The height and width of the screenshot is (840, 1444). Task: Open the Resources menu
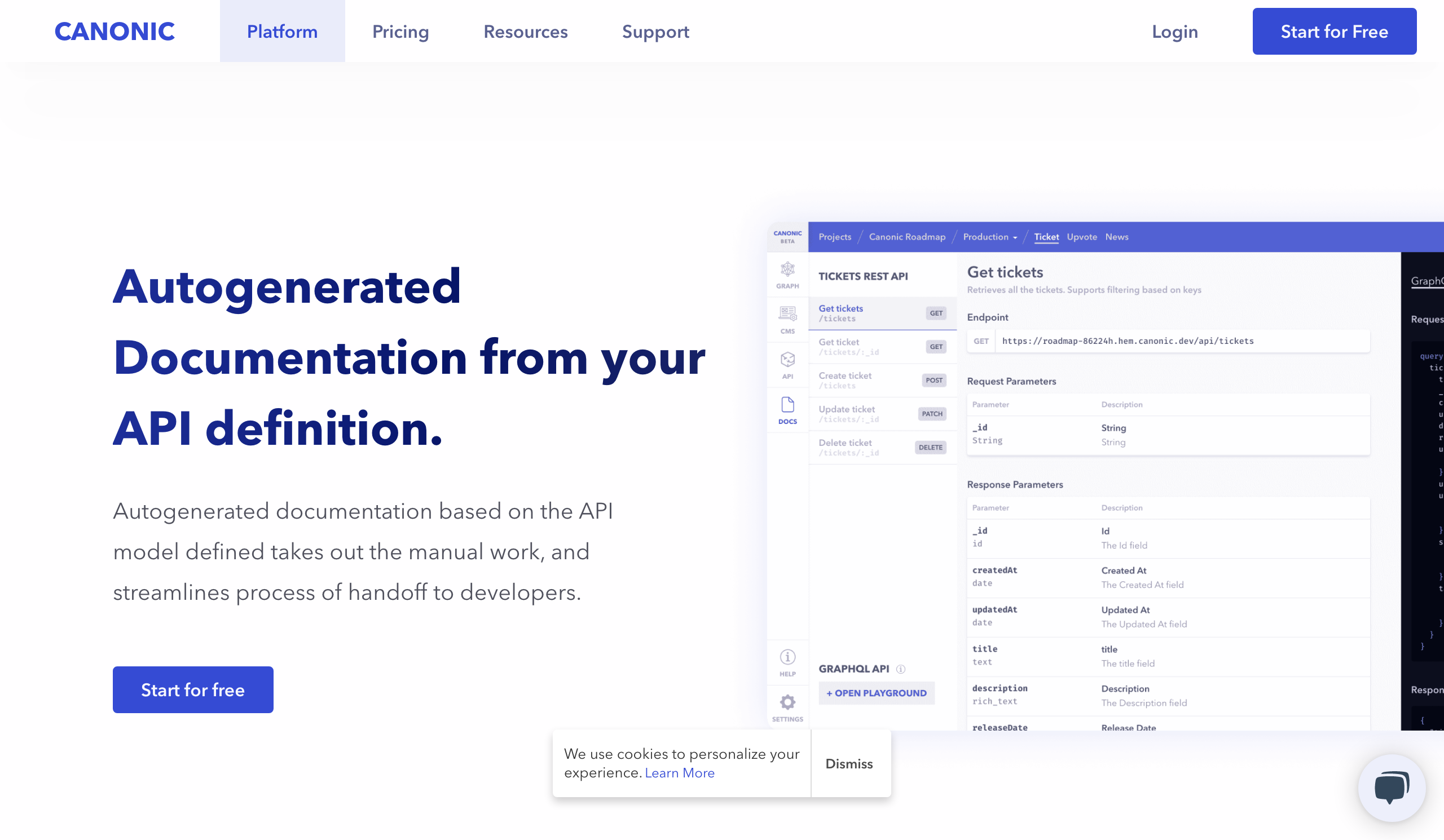click(526, 32)
